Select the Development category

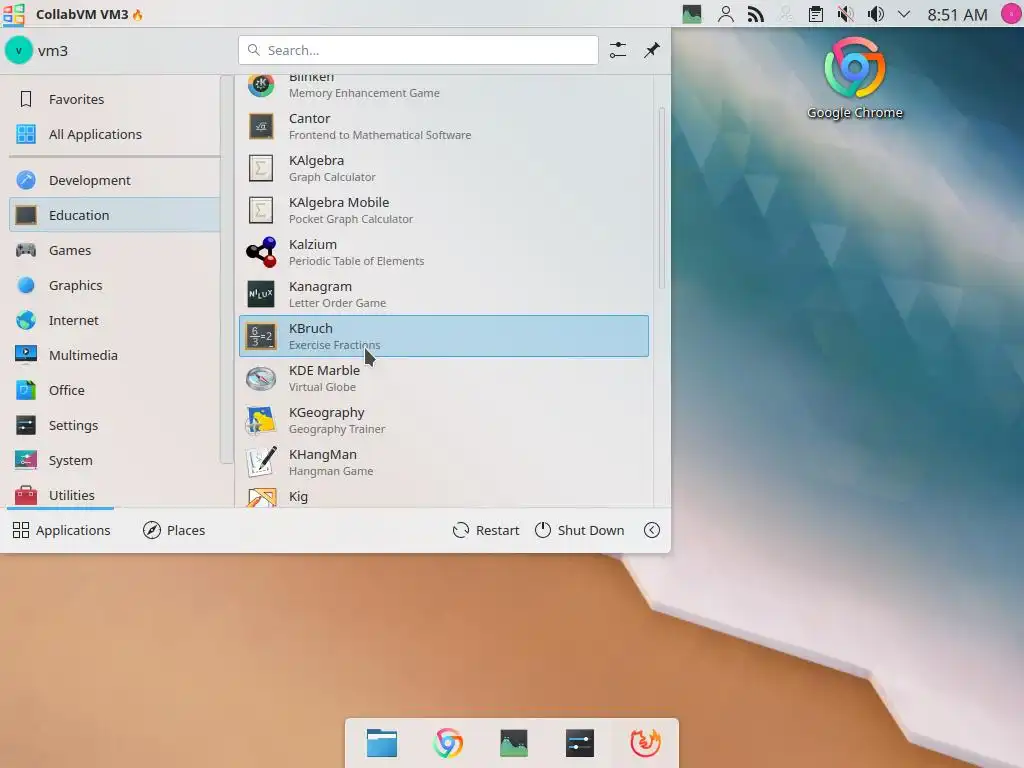[115, 180]
